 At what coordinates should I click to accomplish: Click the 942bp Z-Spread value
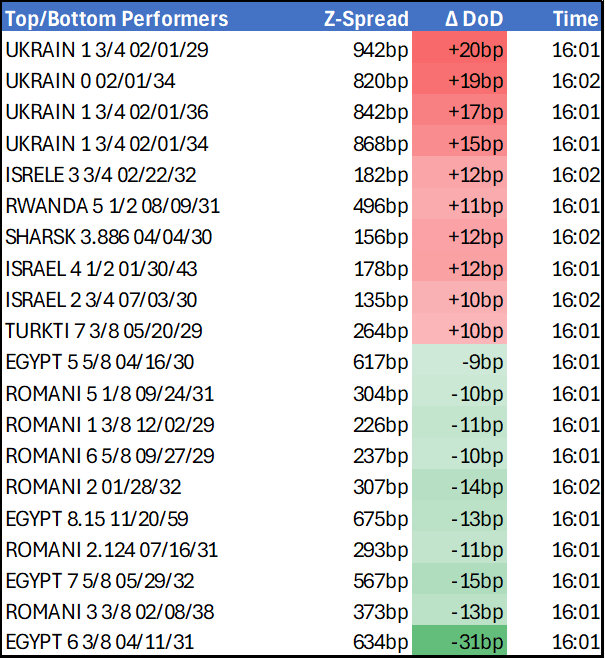point(380,50)
